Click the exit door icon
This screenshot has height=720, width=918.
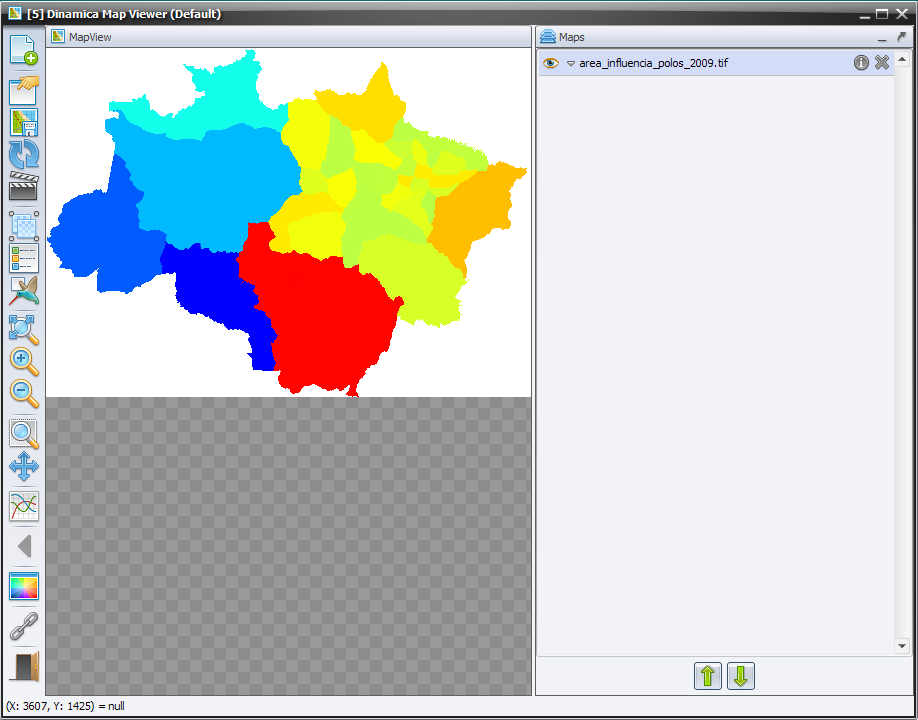24,666
